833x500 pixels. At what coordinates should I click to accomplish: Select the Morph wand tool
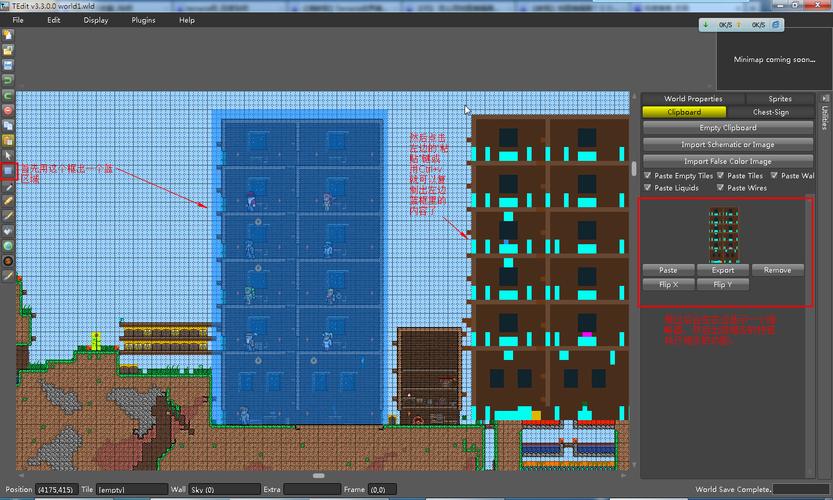coord(8,276)
